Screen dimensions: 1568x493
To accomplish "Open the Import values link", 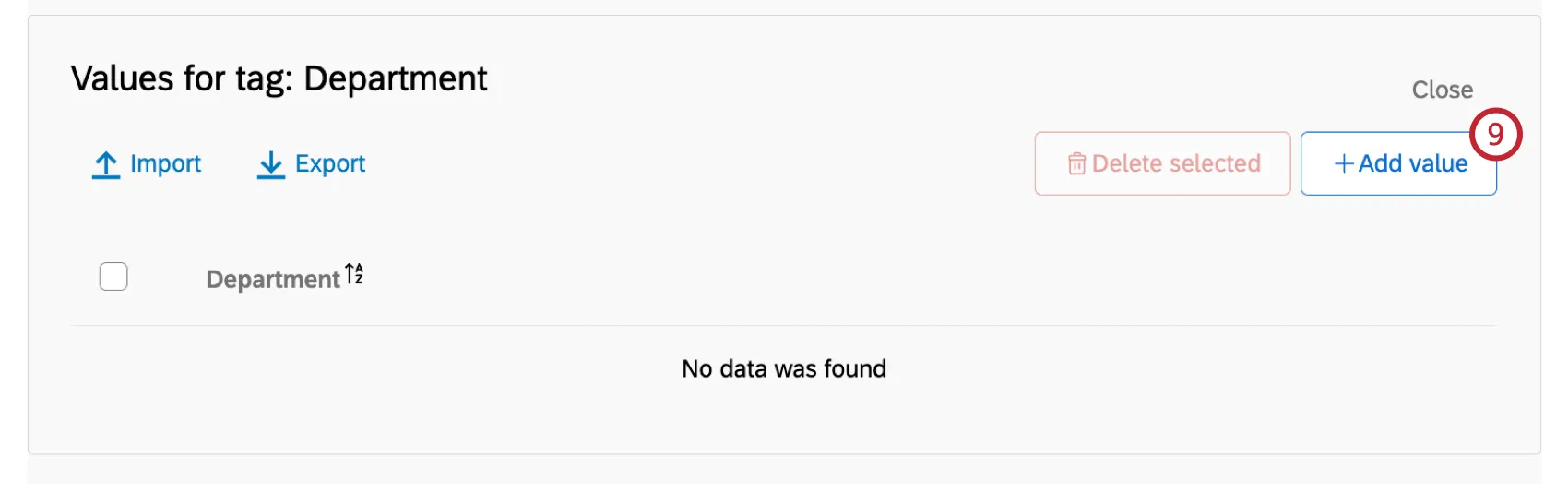I will pyautogui.click(x=148, y=164).
